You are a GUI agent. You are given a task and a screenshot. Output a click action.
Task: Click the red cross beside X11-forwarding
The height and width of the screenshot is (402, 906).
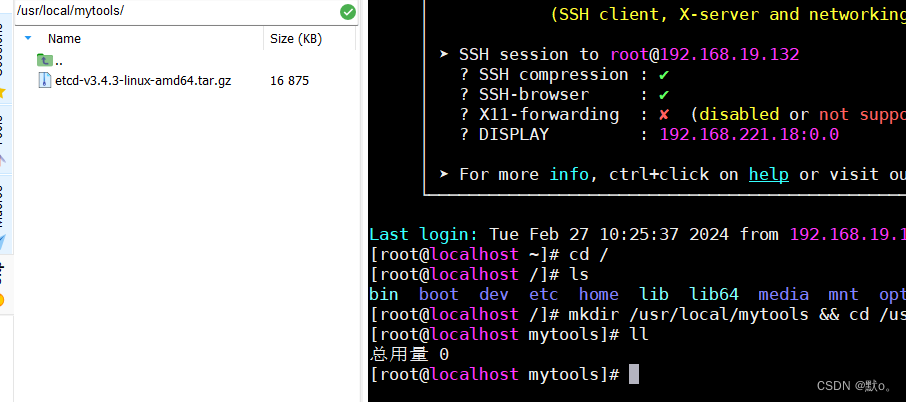tap(664, 114)
